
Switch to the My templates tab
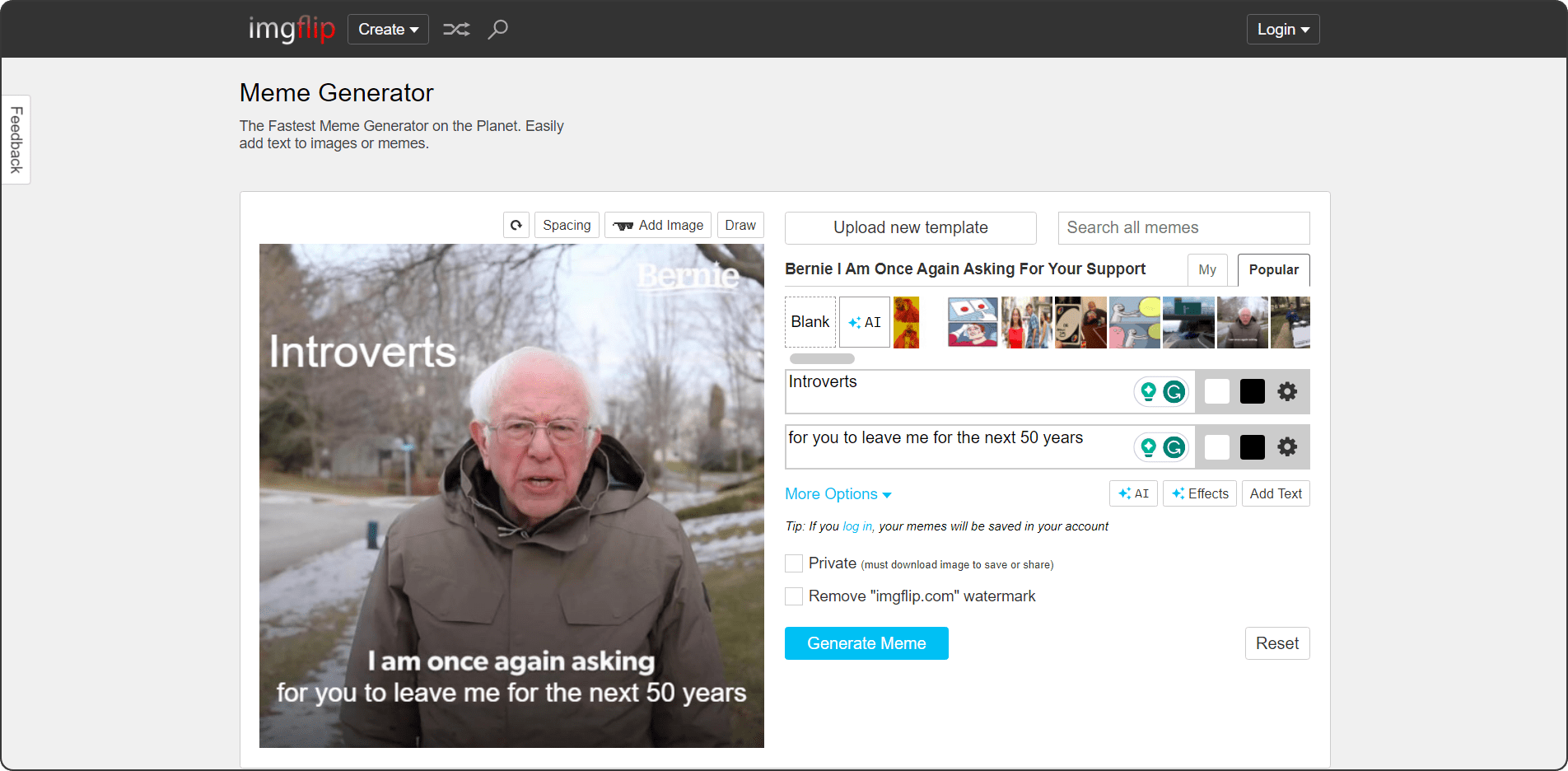coord(1207,270)
